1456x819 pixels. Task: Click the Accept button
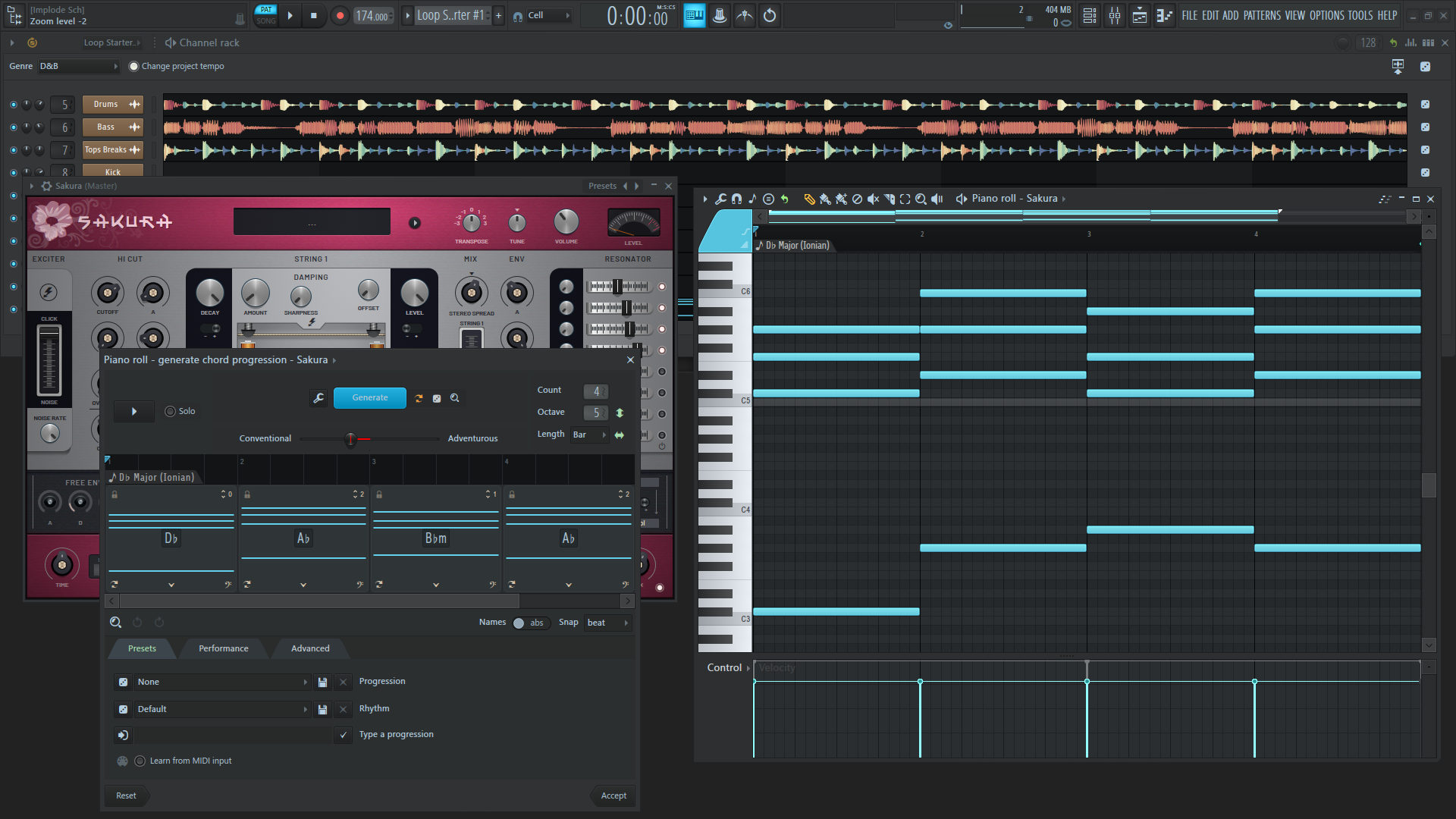click(x=613, y=796)
